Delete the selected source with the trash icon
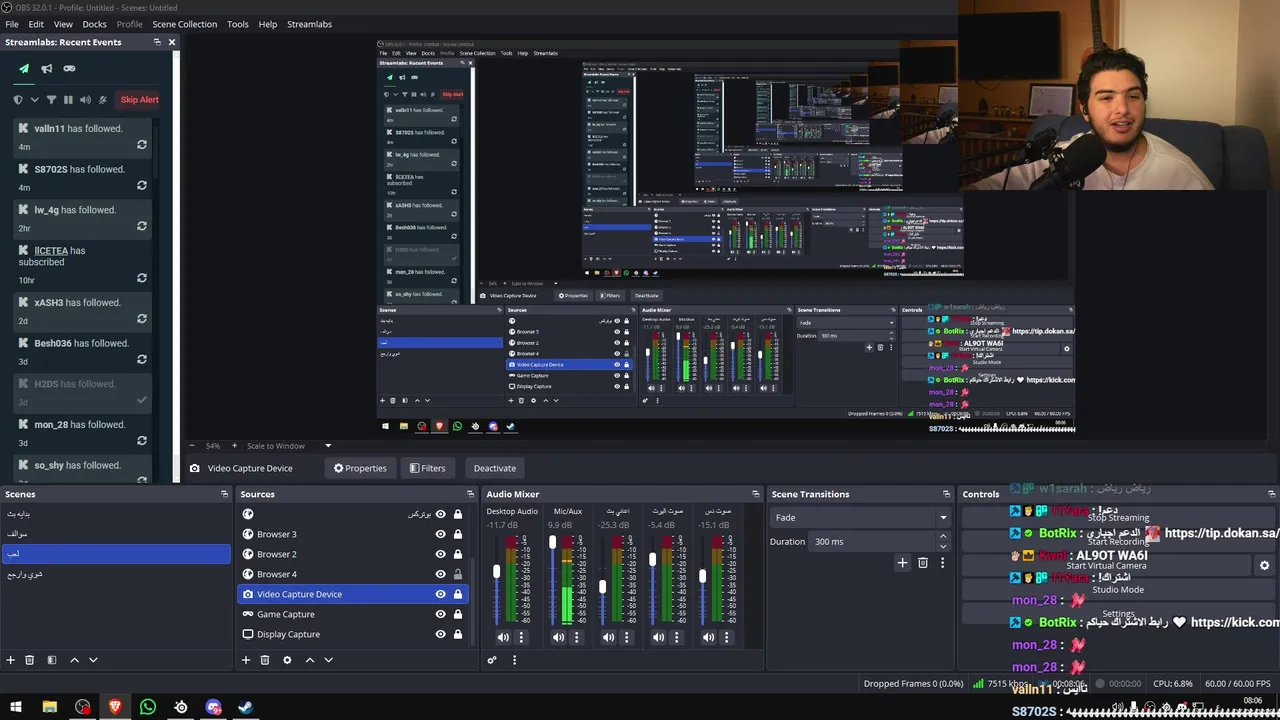The width and height of the screenshot is (1280, 720). (265, 660)
